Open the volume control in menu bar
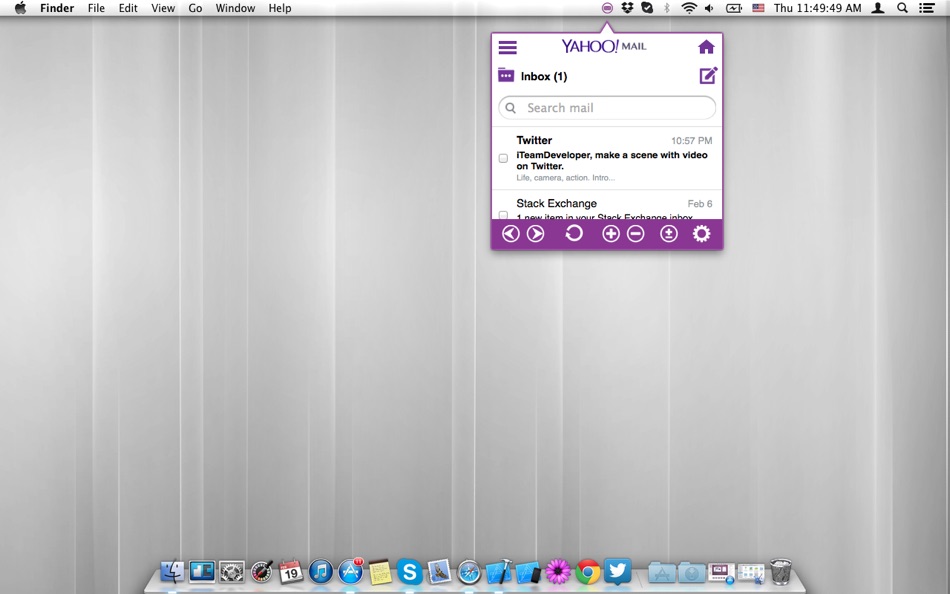This screenshot has width=950, height=594. coord(709,8)
